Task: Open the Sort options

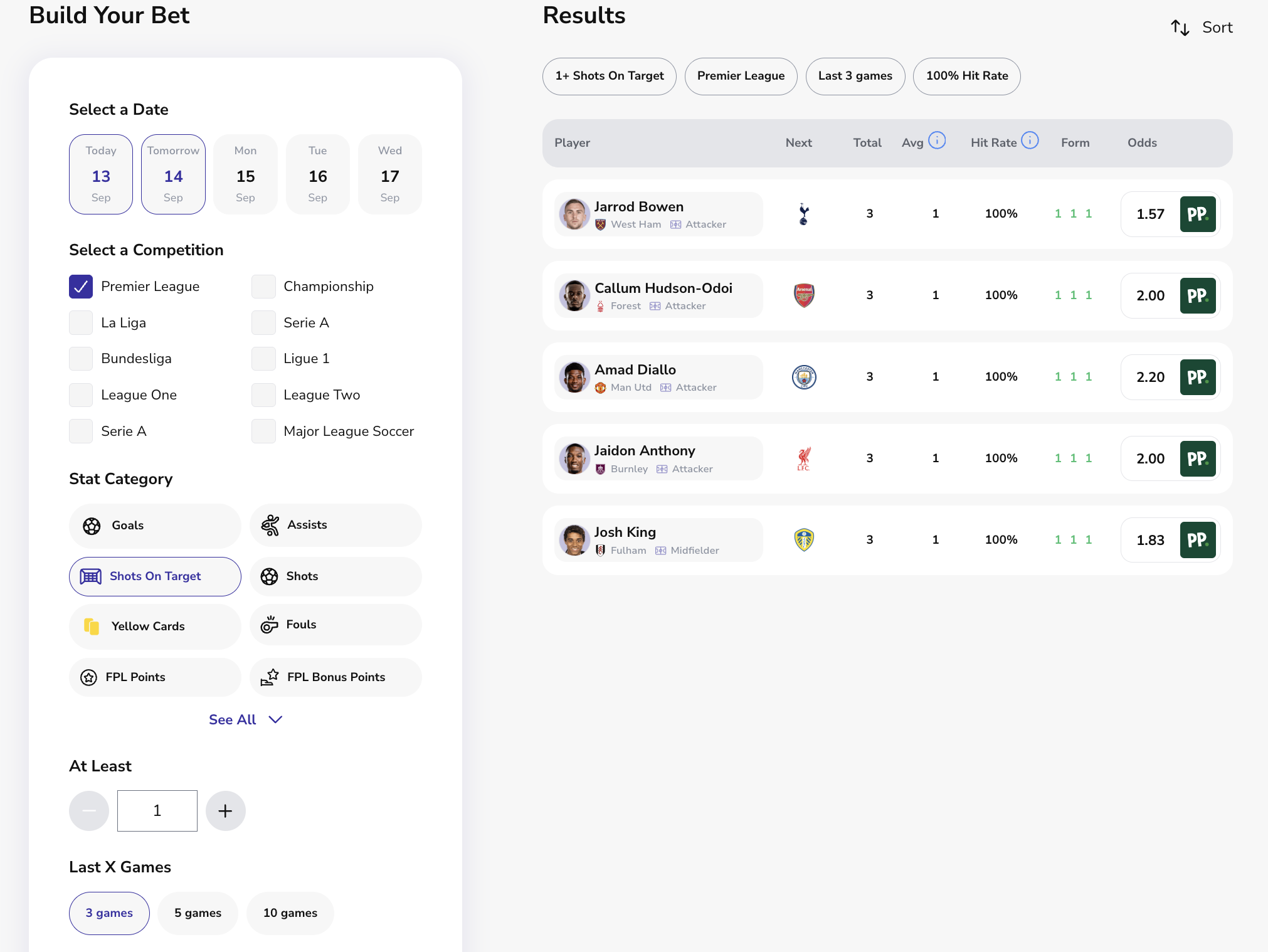Action: click(1216, 28)
